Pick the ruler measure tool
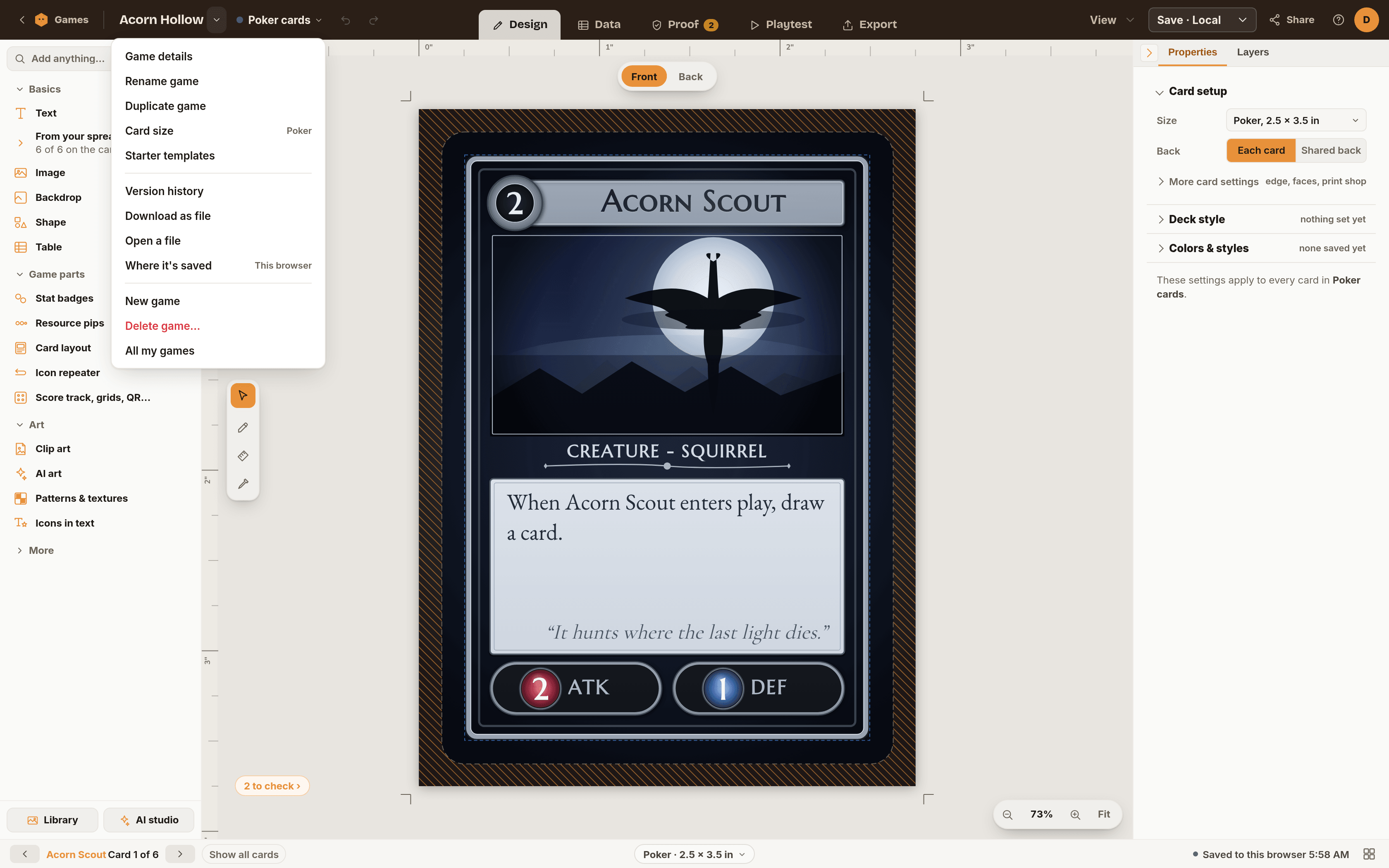The height and width of the screenshot is (868, 1389). tap(243, 456)
